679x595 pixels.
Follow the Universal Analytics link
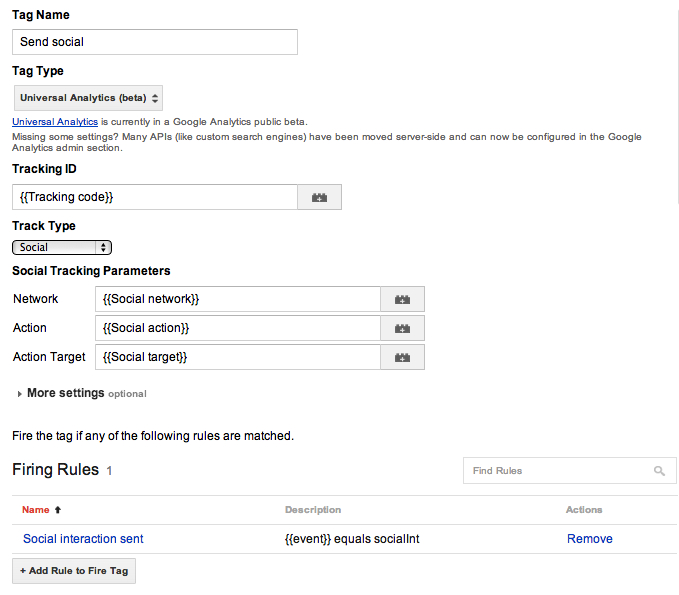(55, 122)
